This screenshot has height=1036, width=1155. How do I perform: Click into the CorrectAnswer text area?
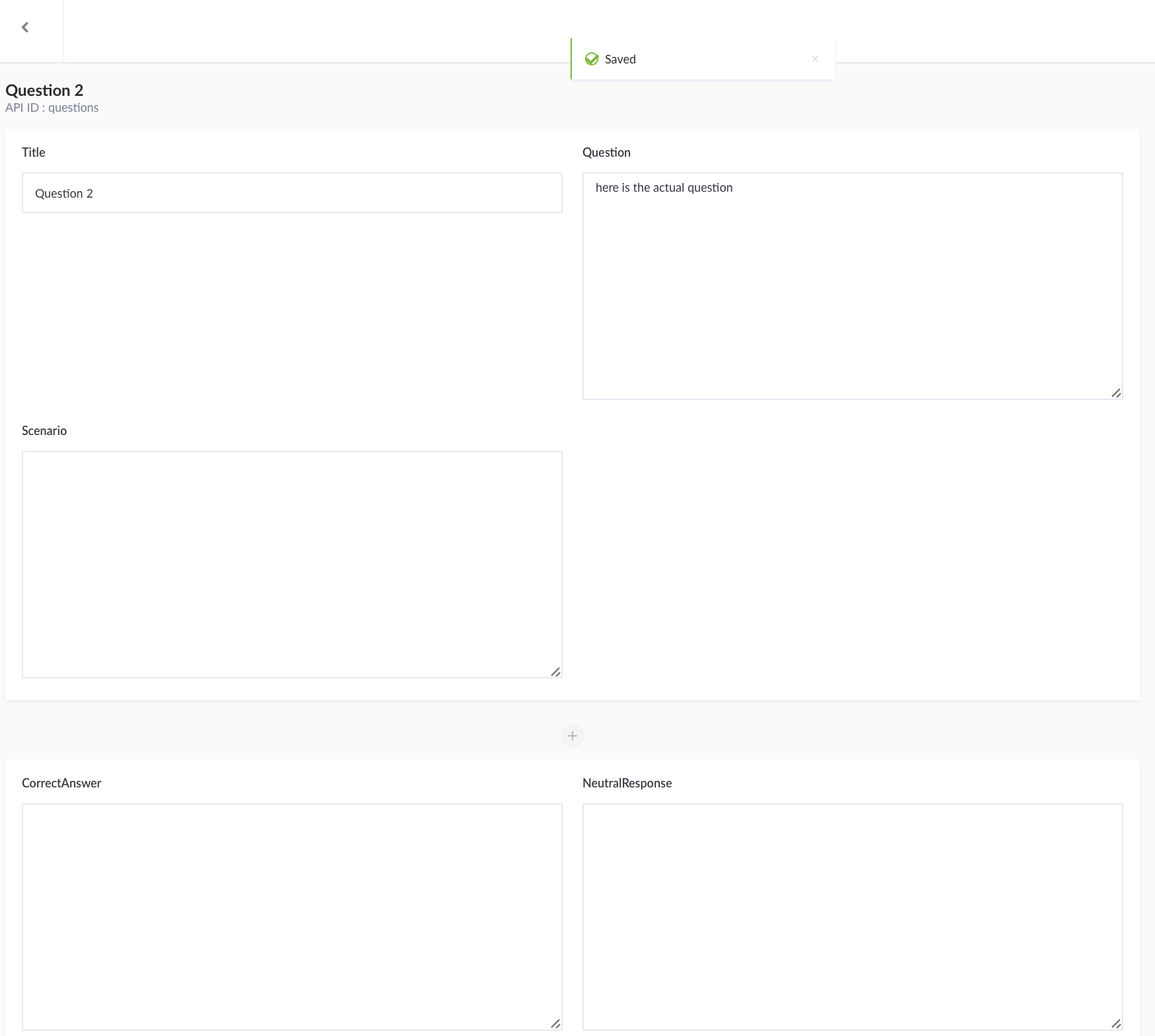coord(292,917)
